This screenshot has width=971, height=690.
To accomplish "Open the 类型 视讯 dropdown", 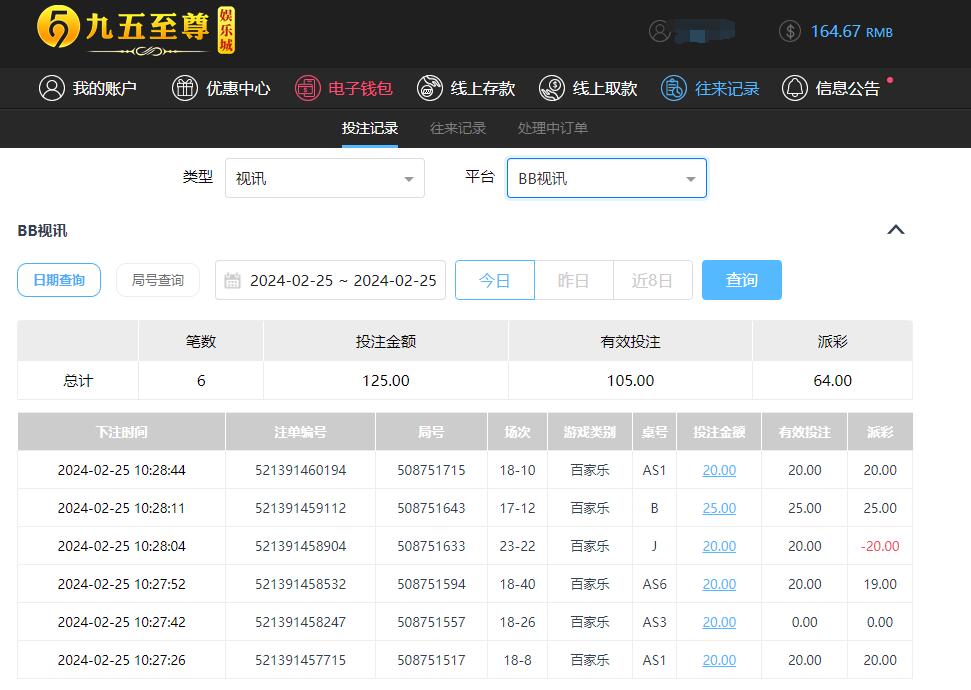I will 325,179.
